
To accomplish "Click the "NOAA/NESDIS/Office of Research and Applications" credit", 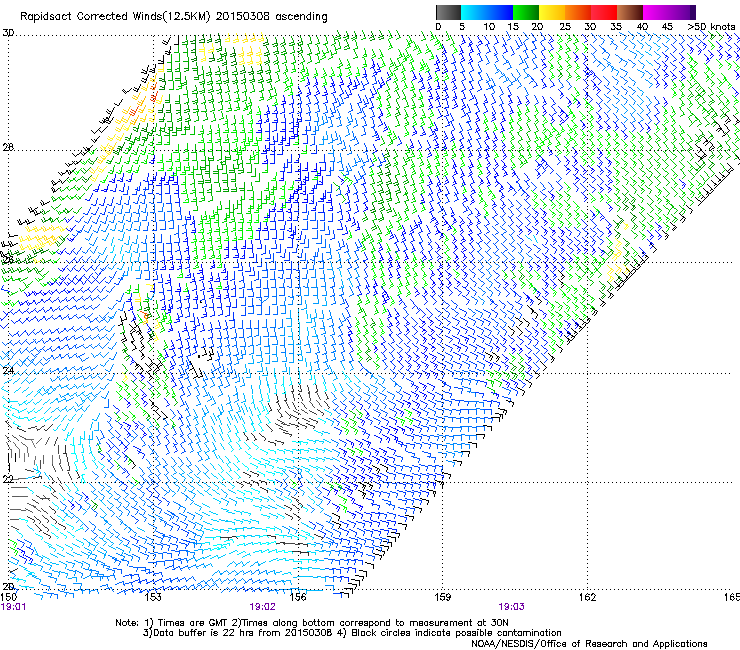I will pos(589,644).
